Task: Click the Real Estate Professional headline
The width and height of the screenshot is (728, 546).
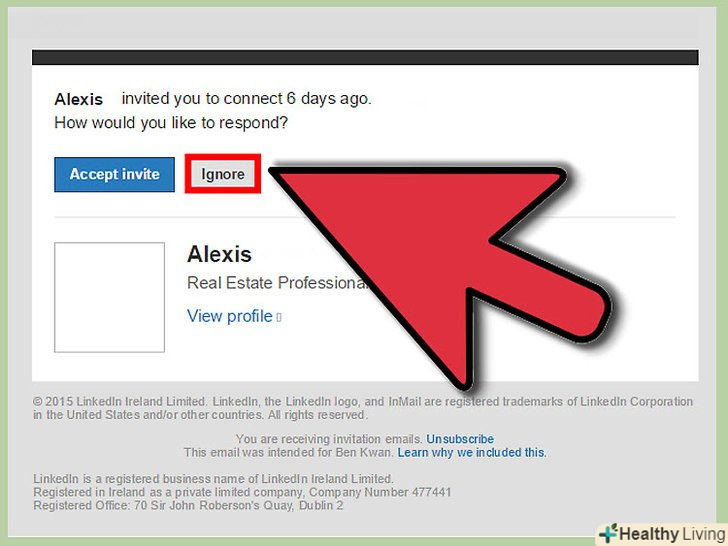Action: click(x=278, y=283)
